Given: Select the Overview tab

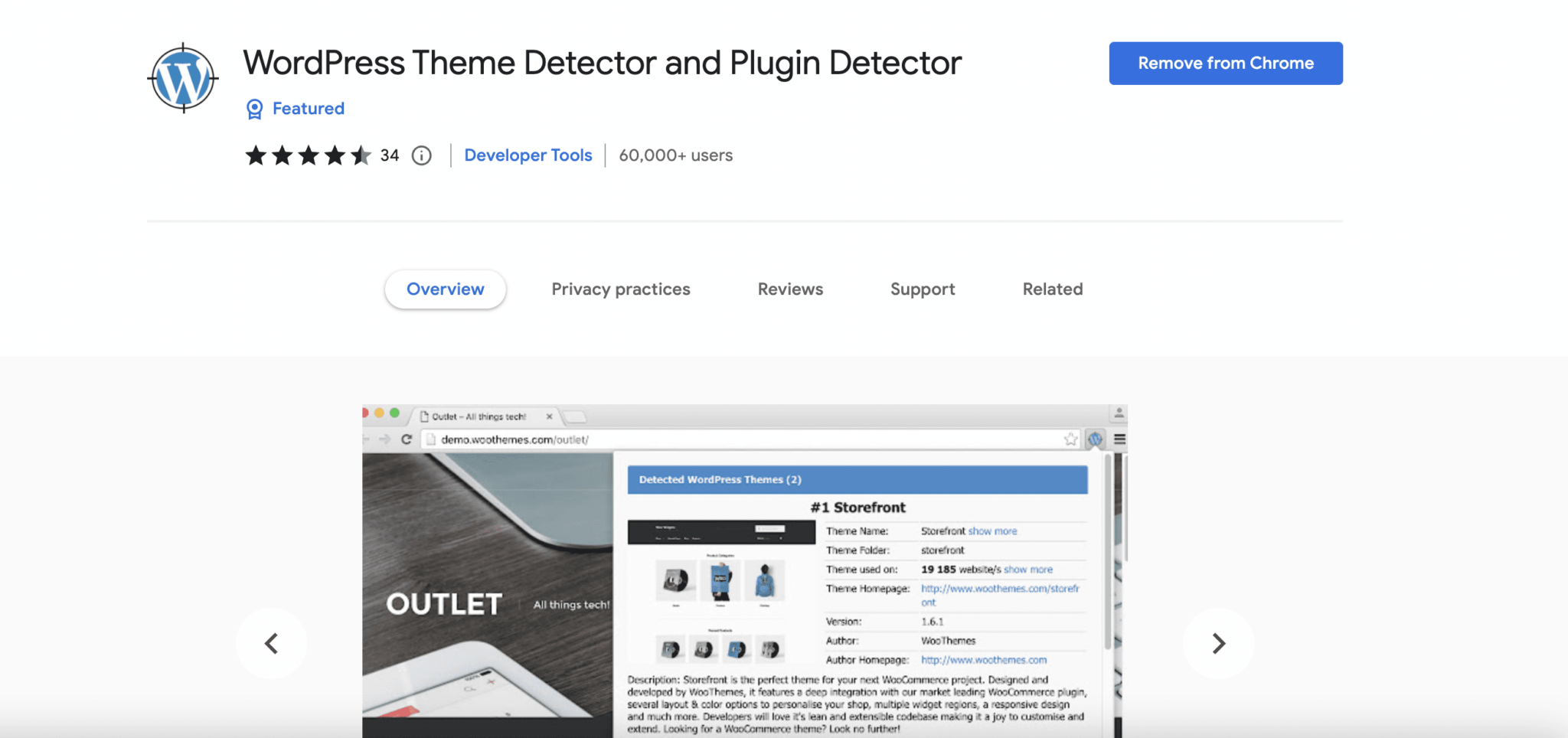Looking at the screenshot, I should coord(445,289).
